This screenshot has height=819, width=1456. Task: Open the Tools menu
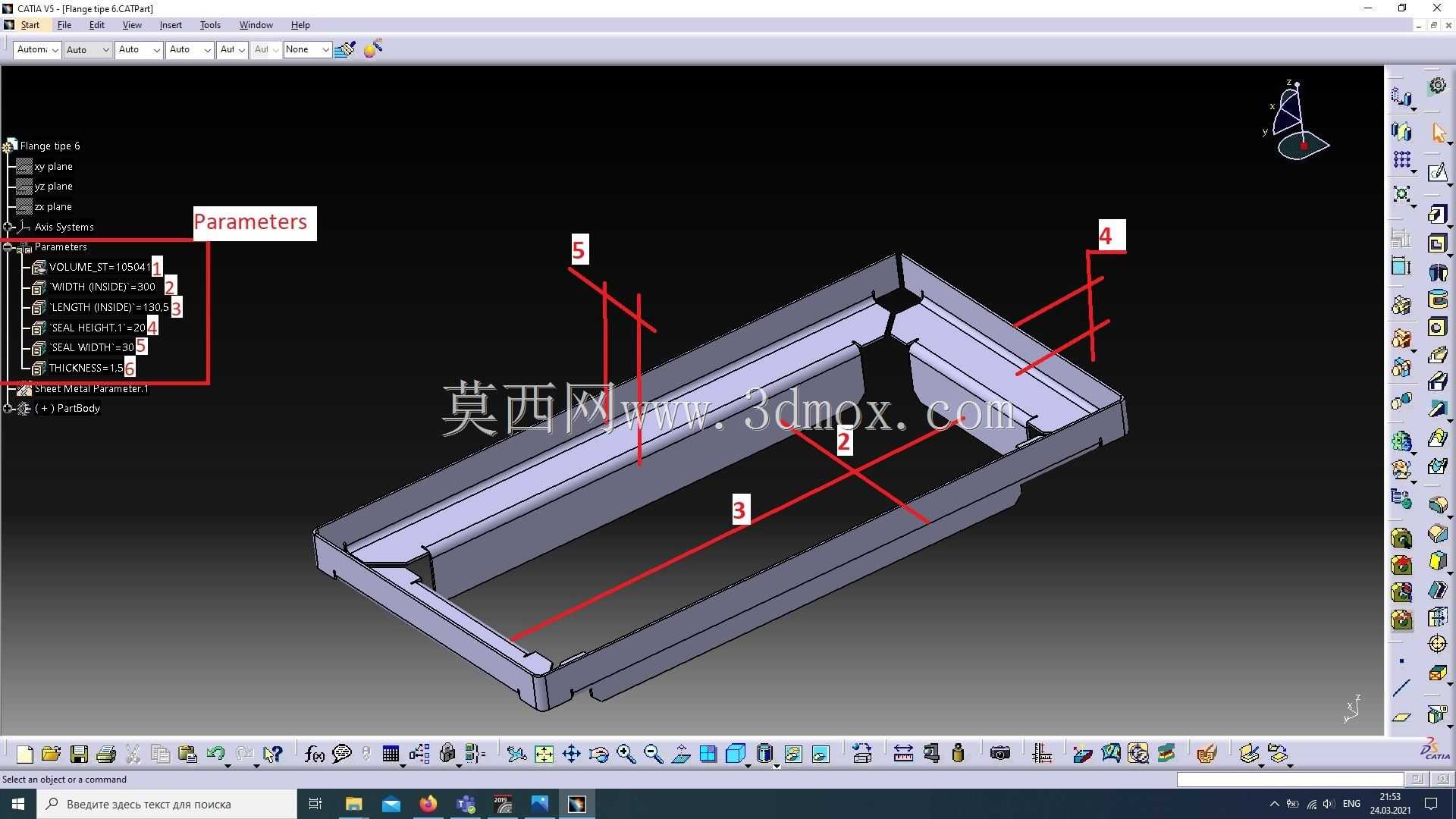point(210,25)
